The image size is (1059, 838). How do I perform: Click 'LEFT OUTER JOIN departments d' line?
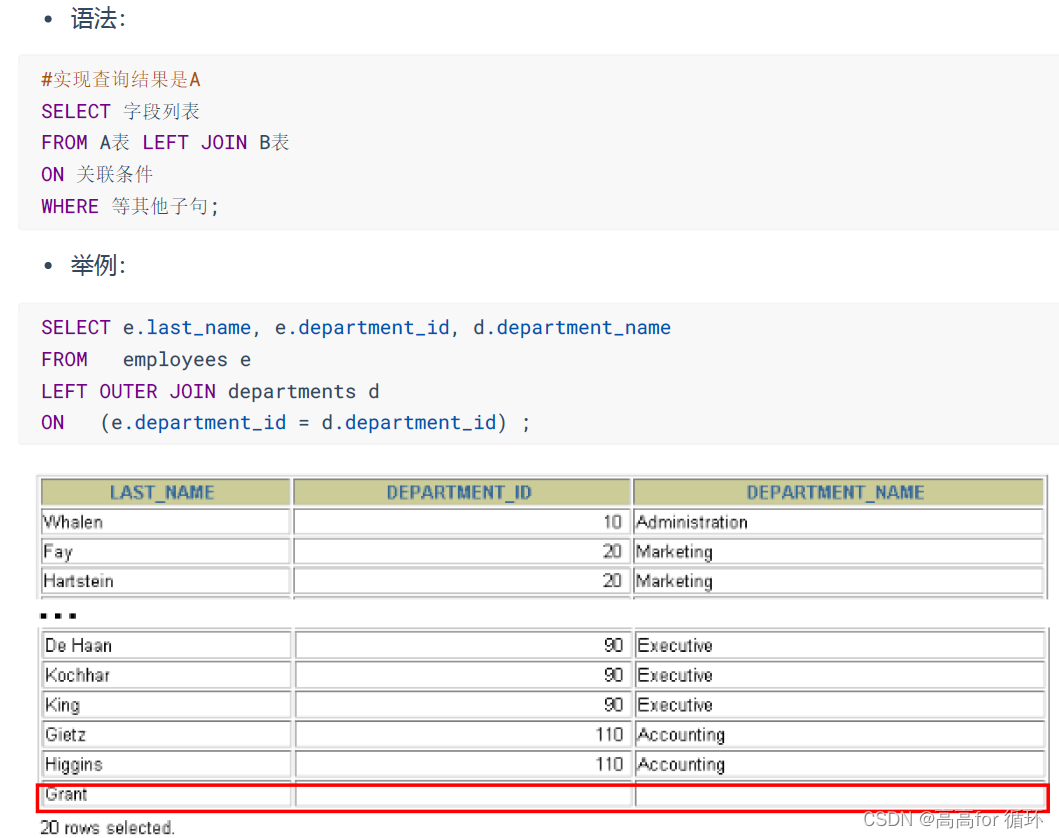210,391
